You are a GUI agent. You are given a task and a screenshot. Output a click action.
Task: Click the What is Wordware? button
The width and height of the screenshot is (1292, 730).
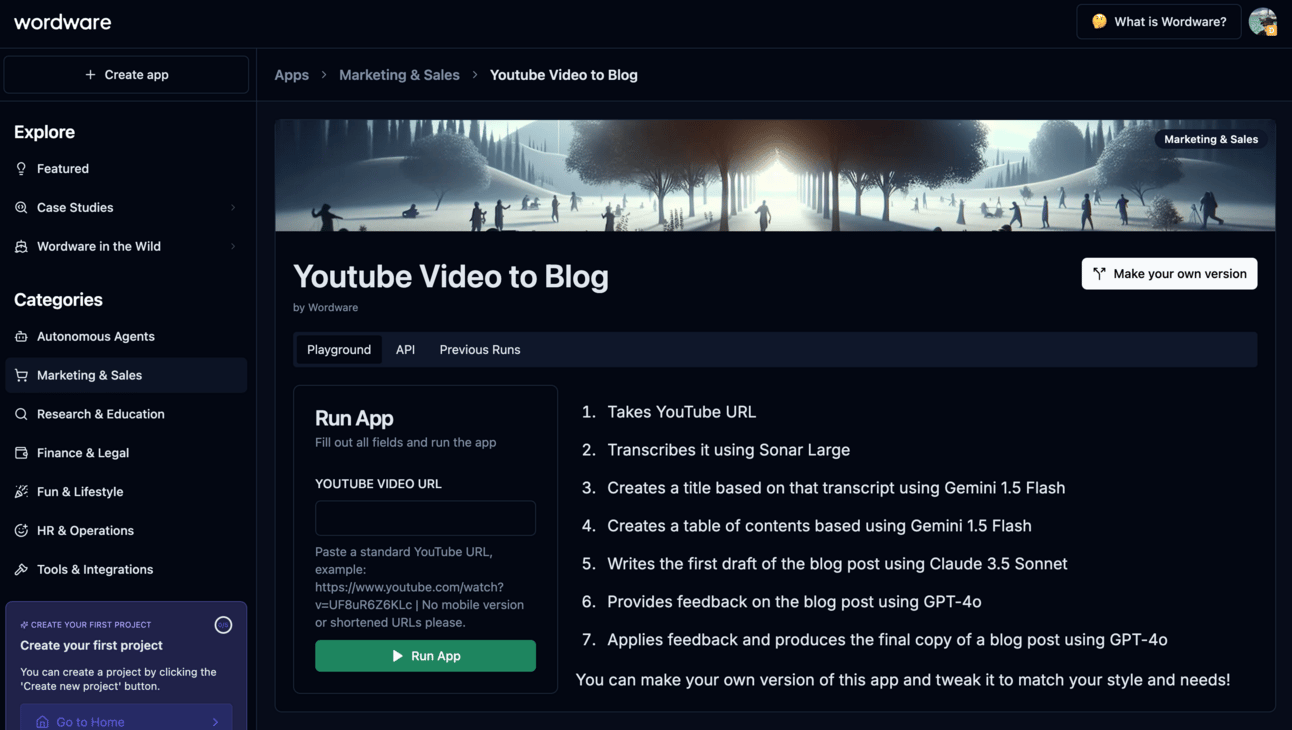coord(1159,22)
